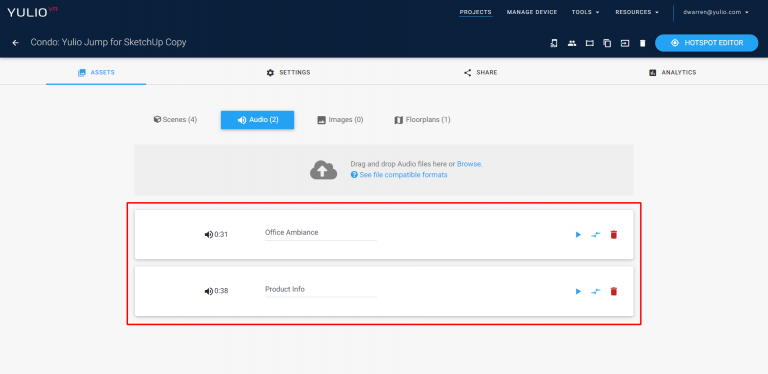The width and height of the screenshot is (768, 374).
Task: Select the Audio (2) tab
Action: click(257, 120)
